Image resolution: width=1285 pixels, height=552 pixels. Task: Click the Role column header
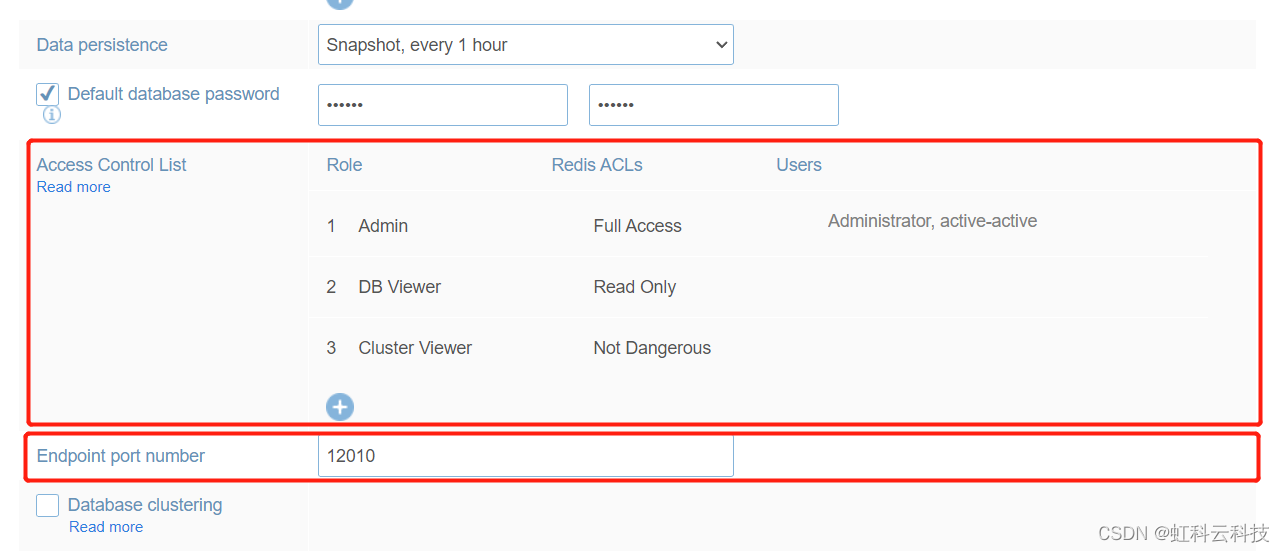click(x=344, y=165)
